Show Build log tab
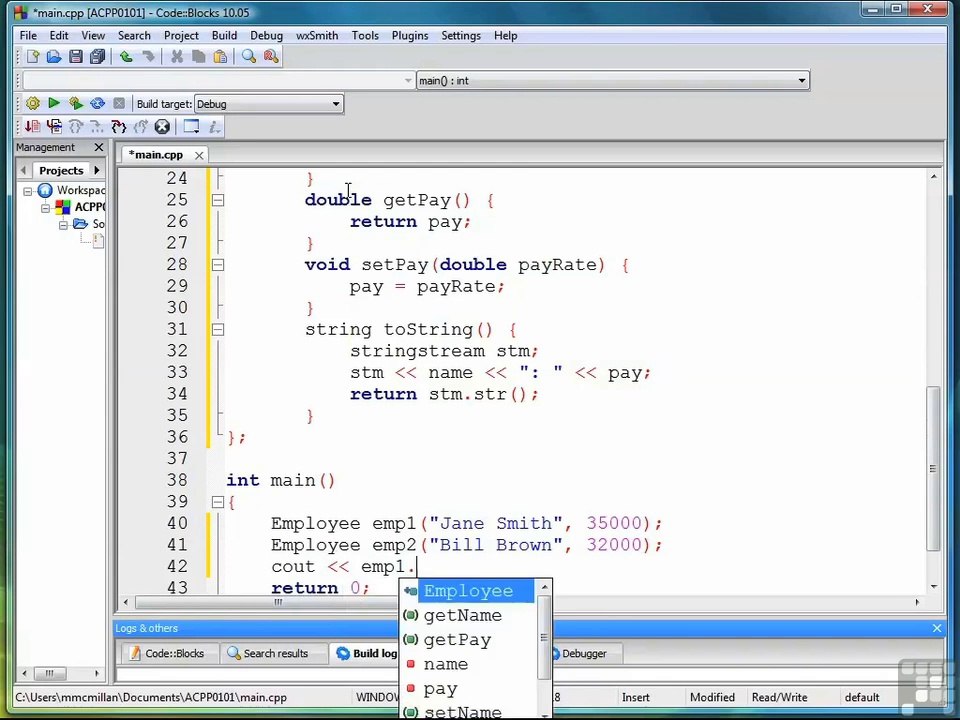This screenshot has width=960, height=720. pyautogui.click(x=366, y=653)
